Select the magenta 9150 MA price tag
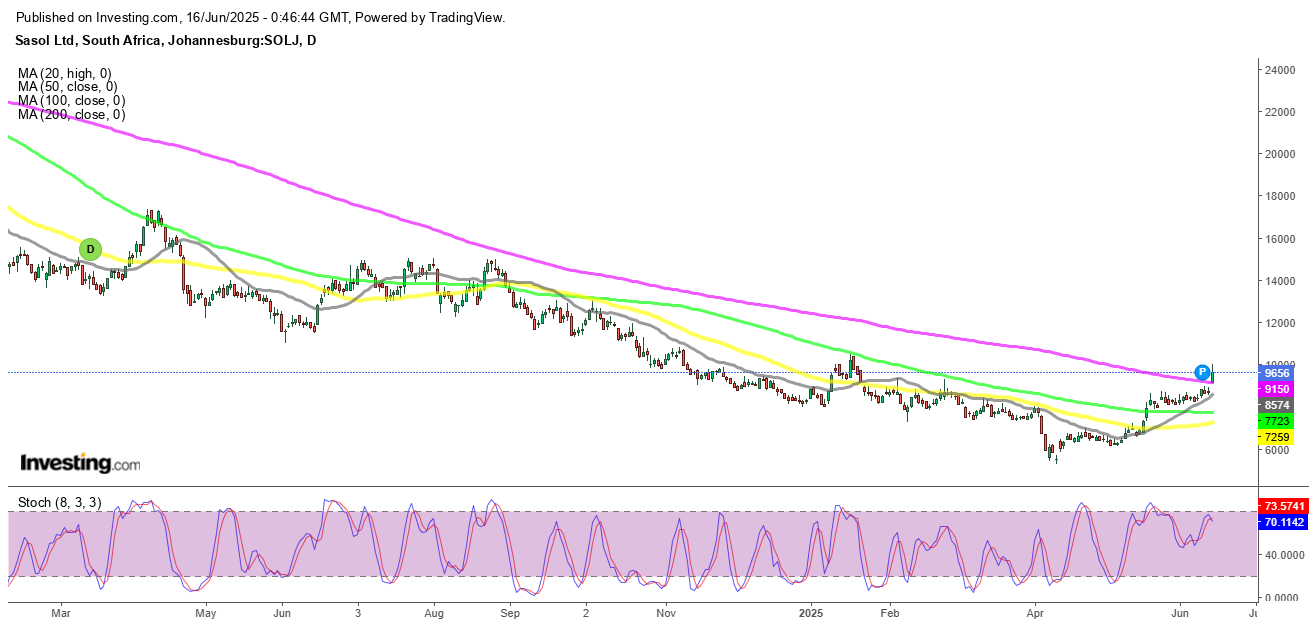Viewport: 1316px width, 626px height. point(1276,389)
